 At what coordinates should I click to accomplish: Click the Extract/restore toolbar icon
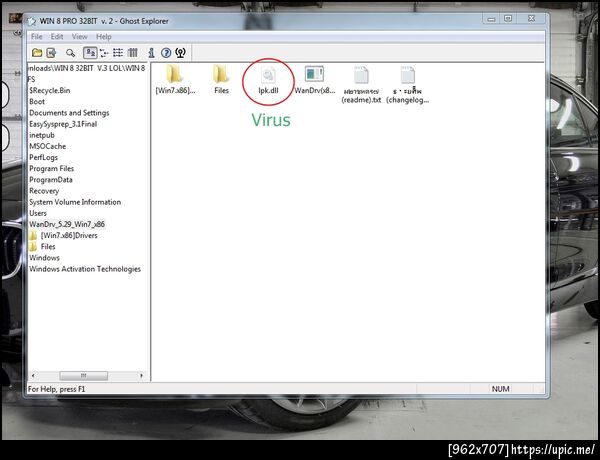[51, 52]
